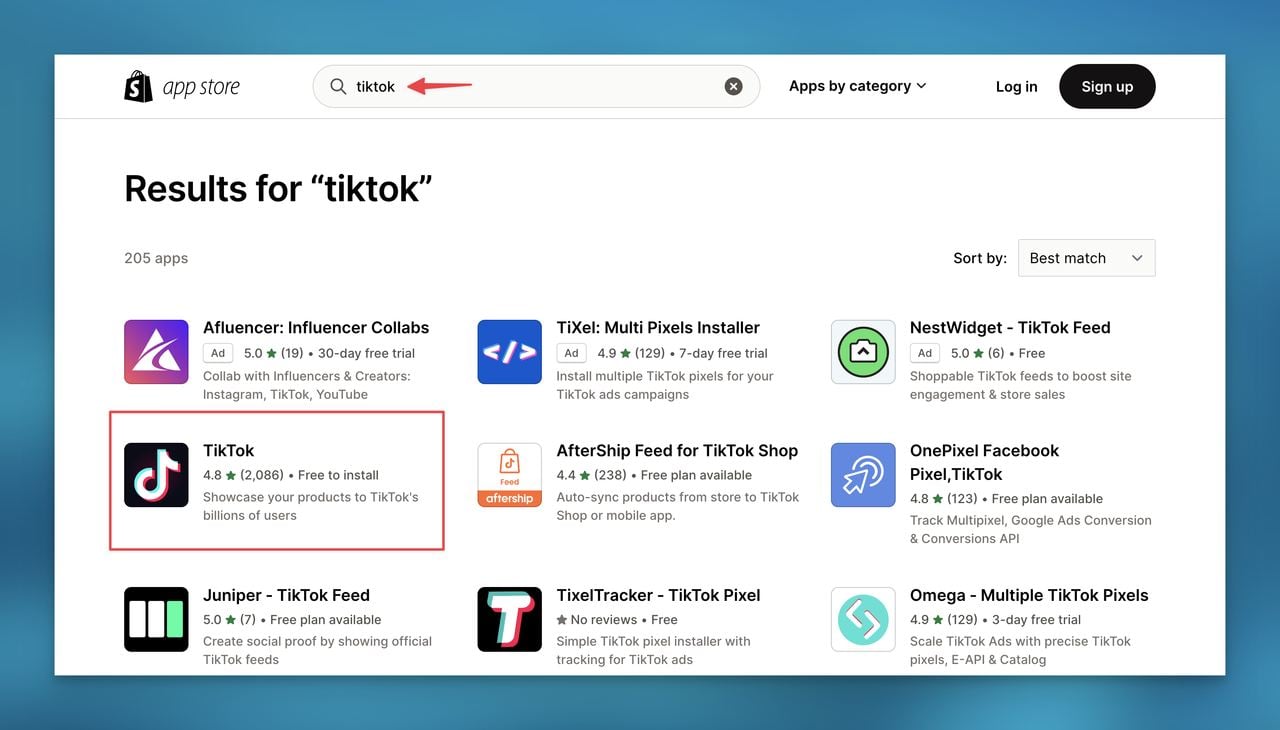Screen dimensions: 1280x730
Task: Click the Shopify app store logo
Action: pyautogui.click(x=182, y=87)
